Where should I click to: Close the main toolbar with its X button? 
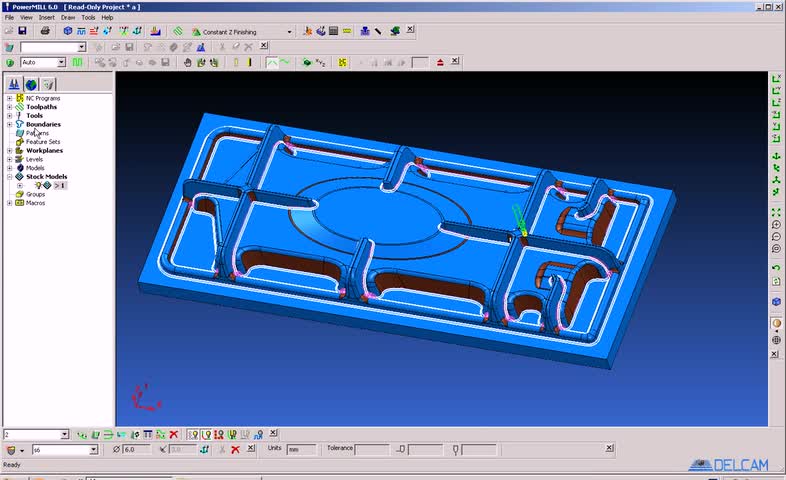coord(410,30)
